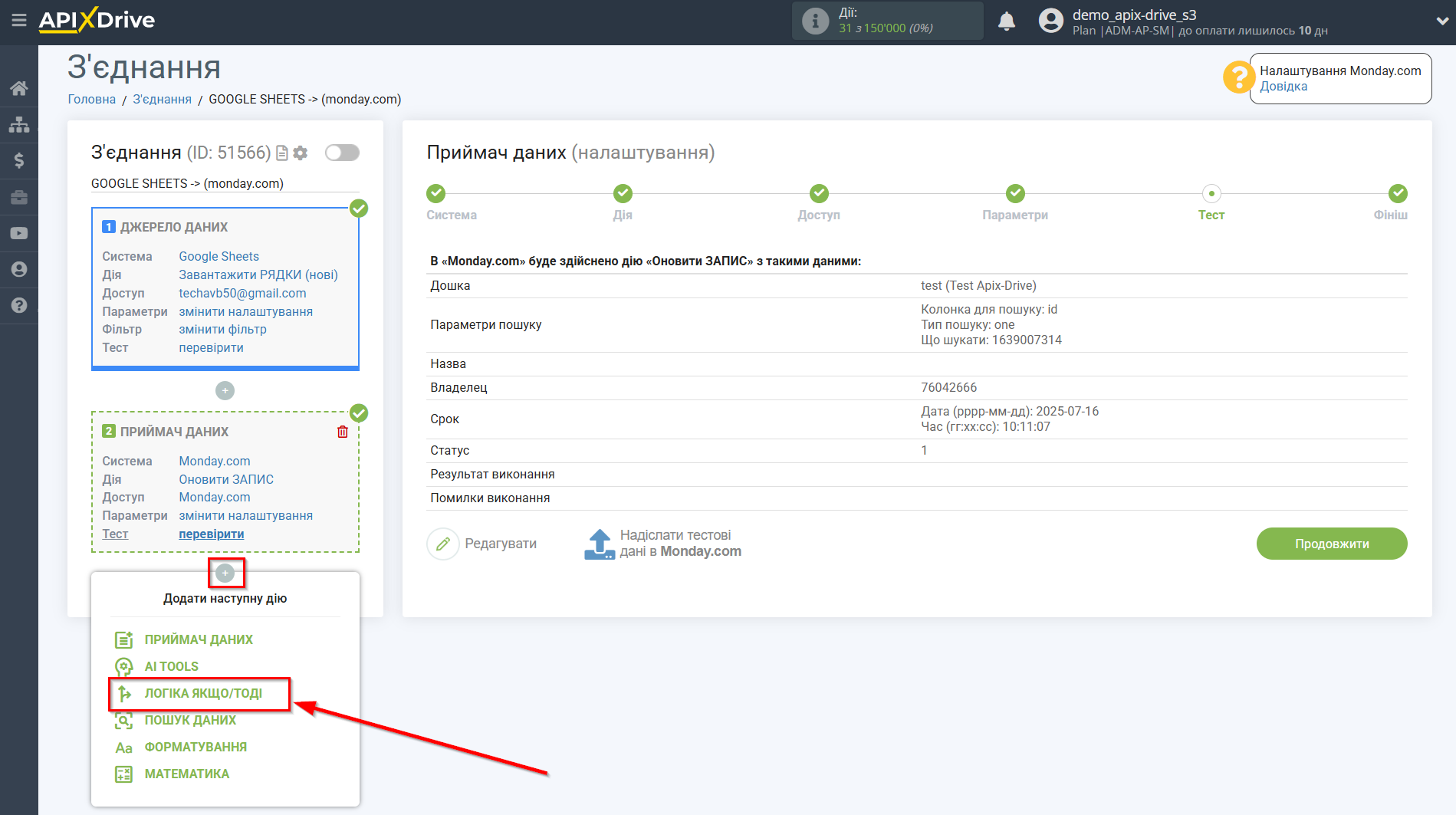Open Monday.com system link in receiver

coord(215,461)
